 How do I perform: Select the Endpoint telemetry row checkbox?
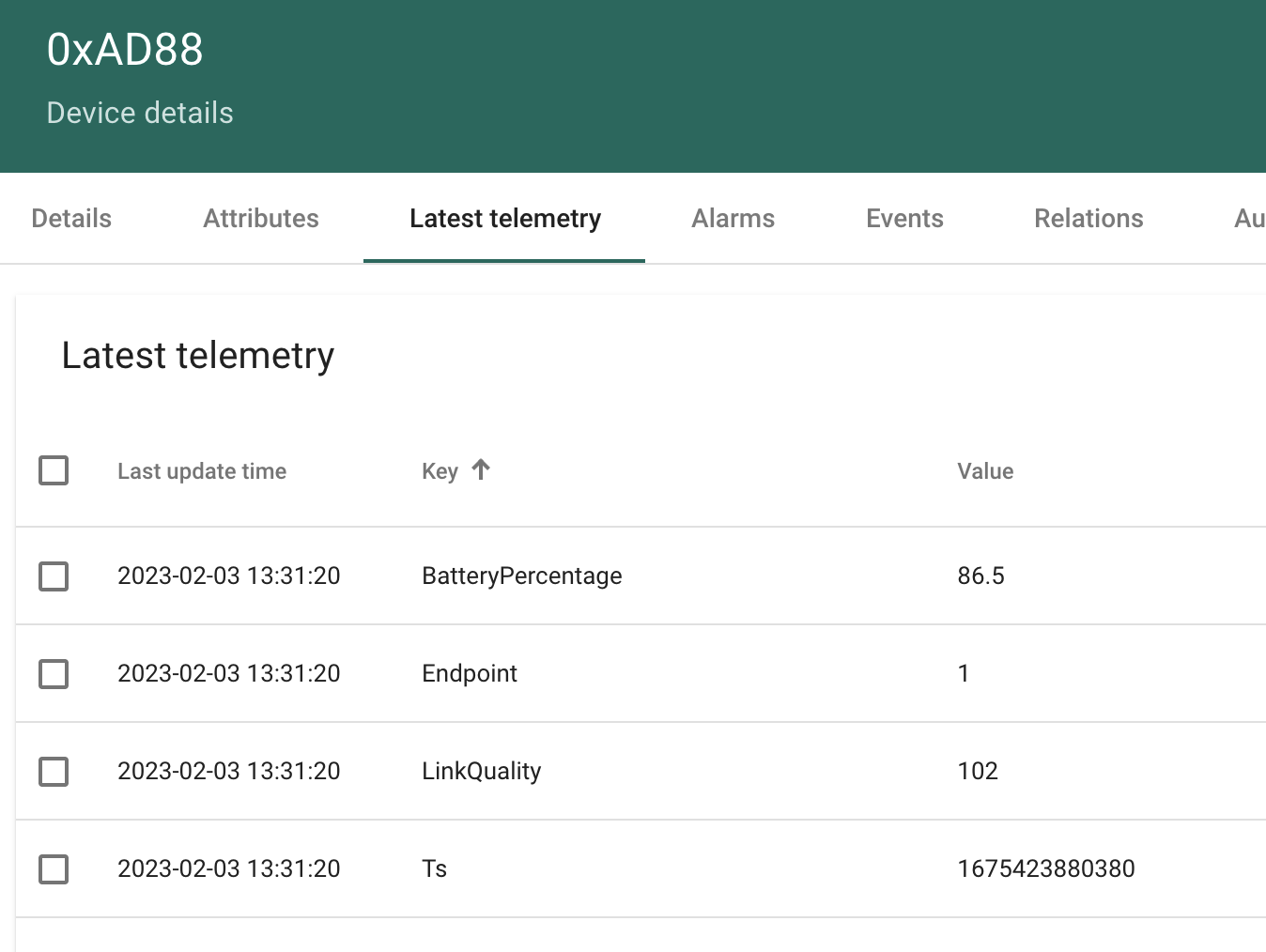point(54,673)
